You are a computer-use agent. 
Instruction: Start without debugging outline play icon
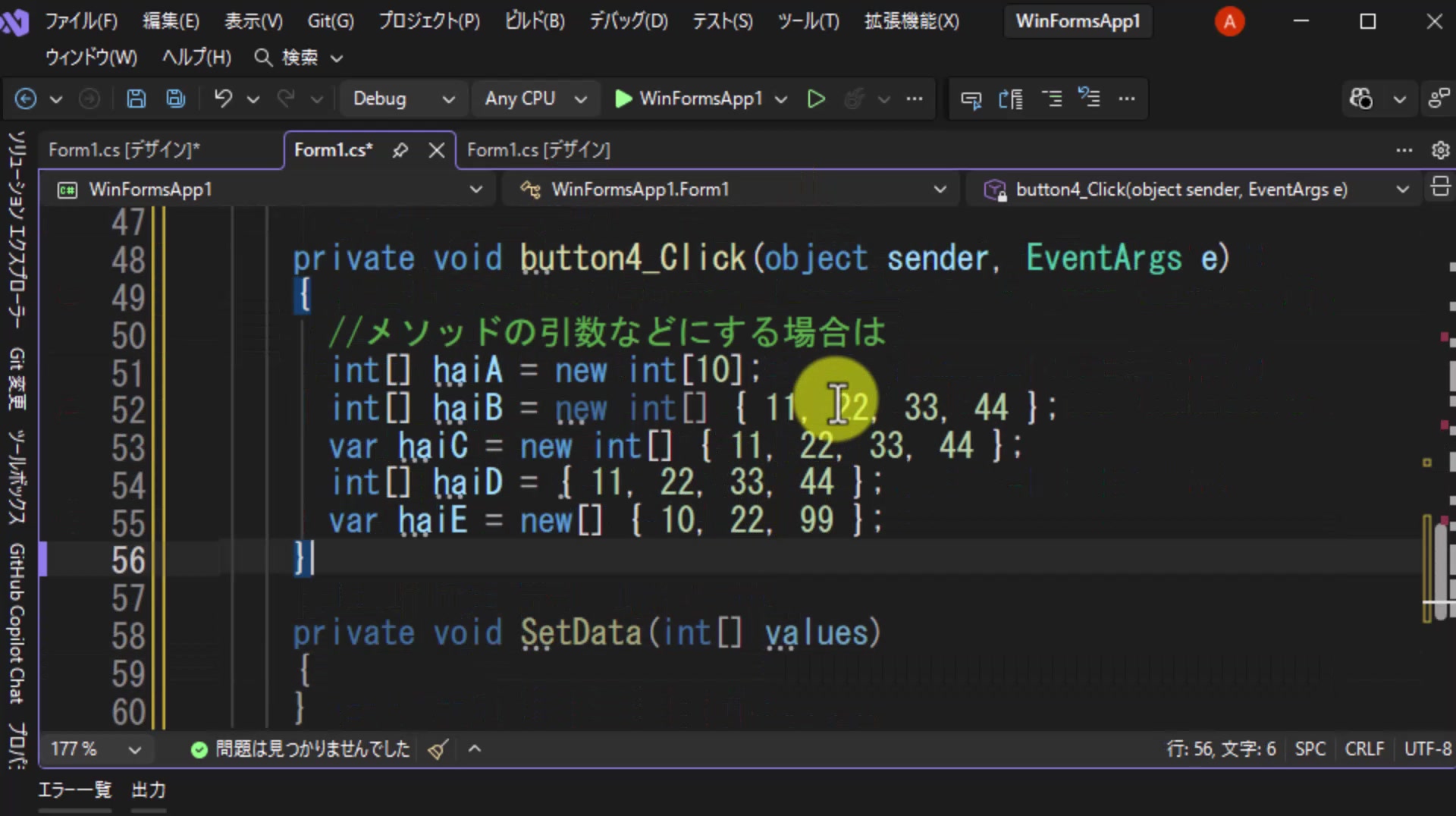coord(816,99)
